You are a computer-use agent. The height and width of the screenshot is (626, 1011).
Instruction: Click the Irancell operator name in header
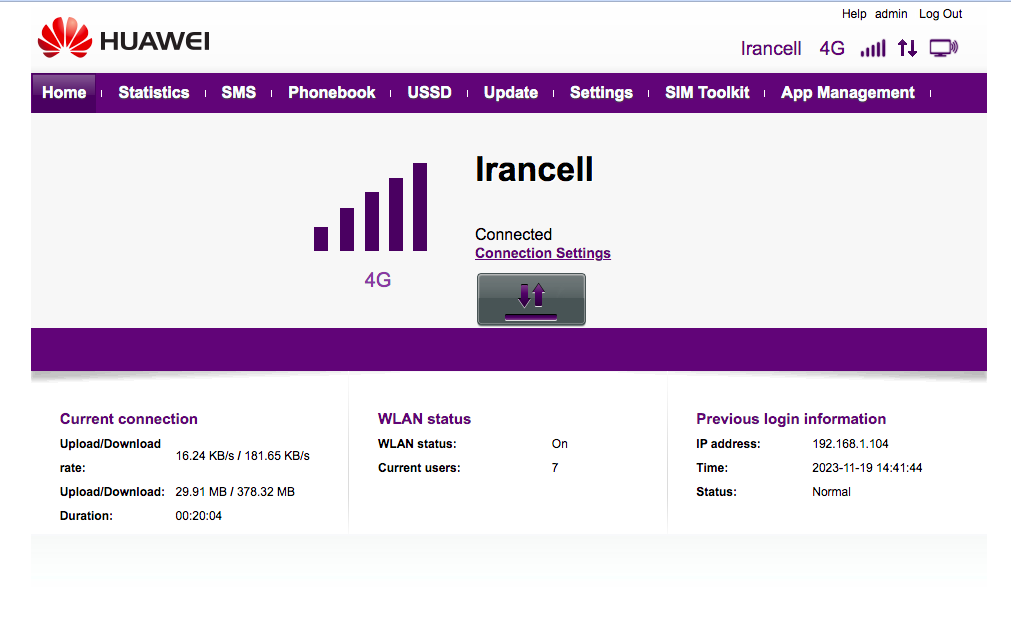(x=771, y=48)
